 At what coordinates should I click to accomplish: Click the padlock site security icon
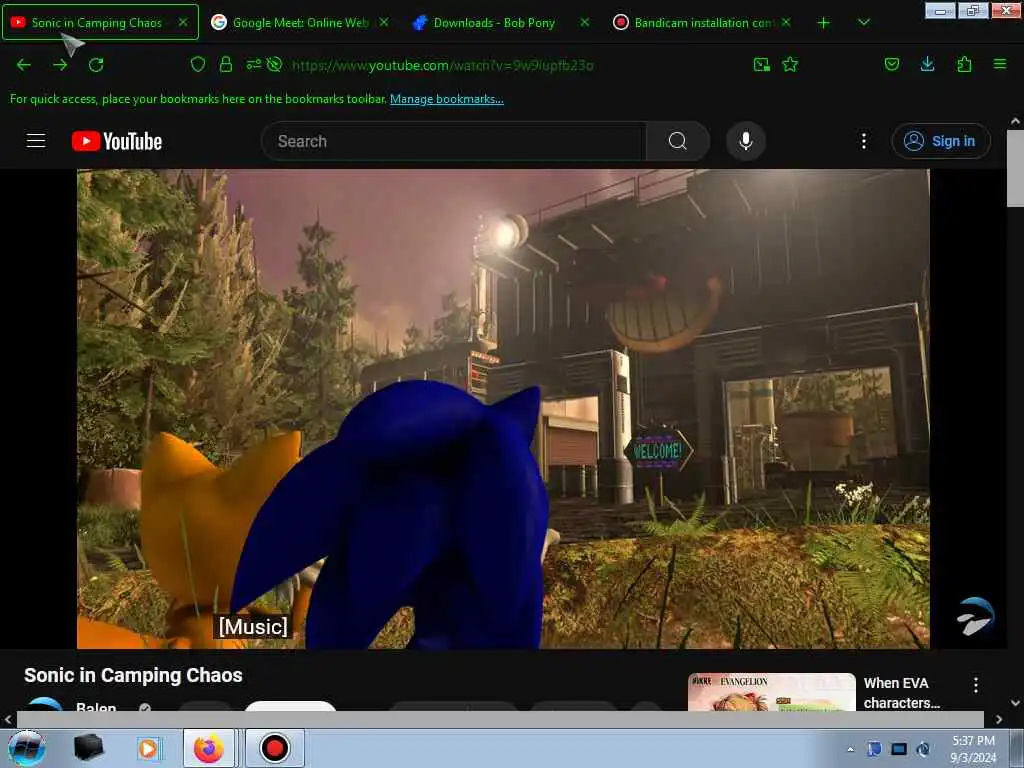click(x=226, y=64)
